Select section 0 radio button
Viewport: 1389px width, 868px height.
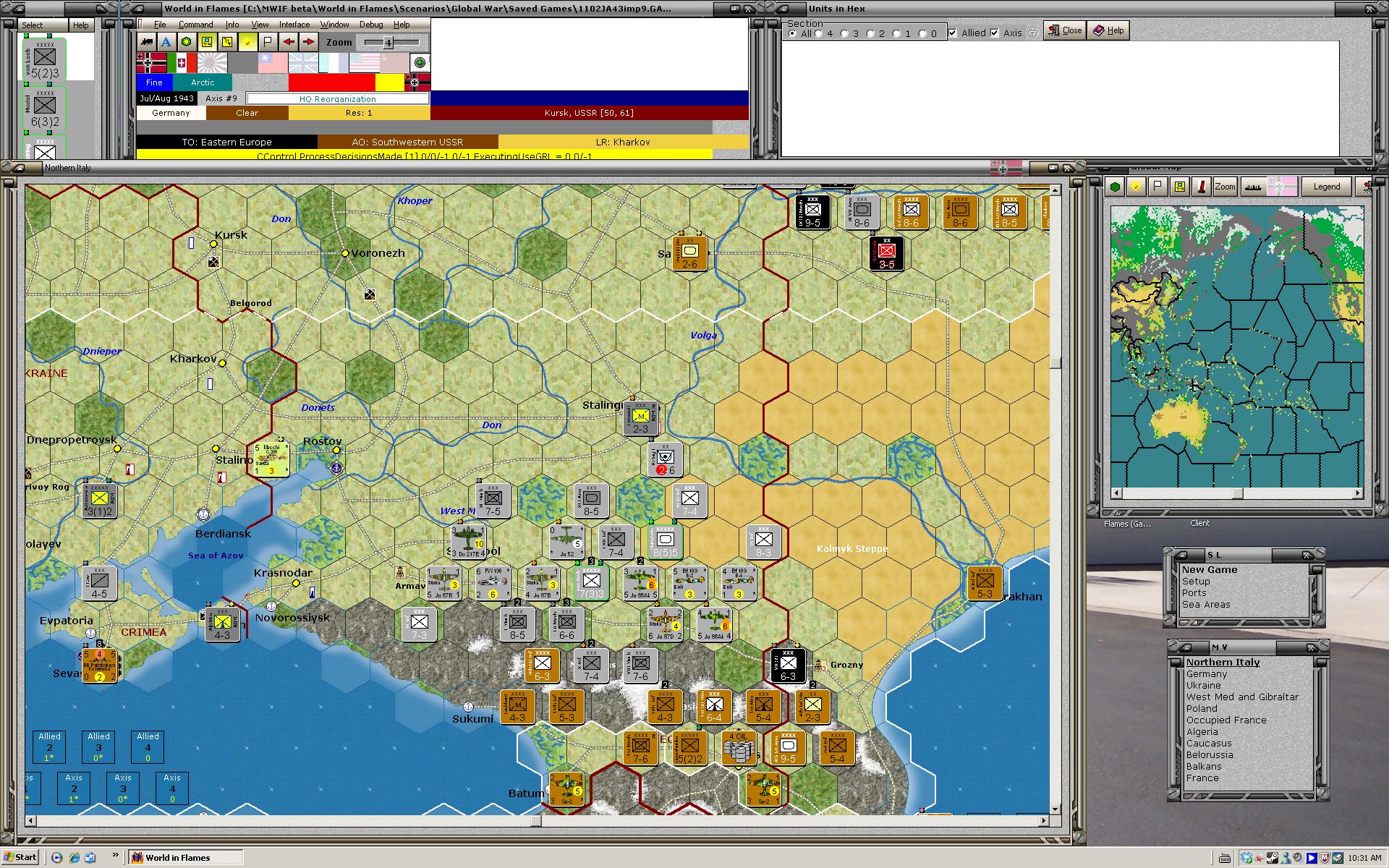[923, 33]
